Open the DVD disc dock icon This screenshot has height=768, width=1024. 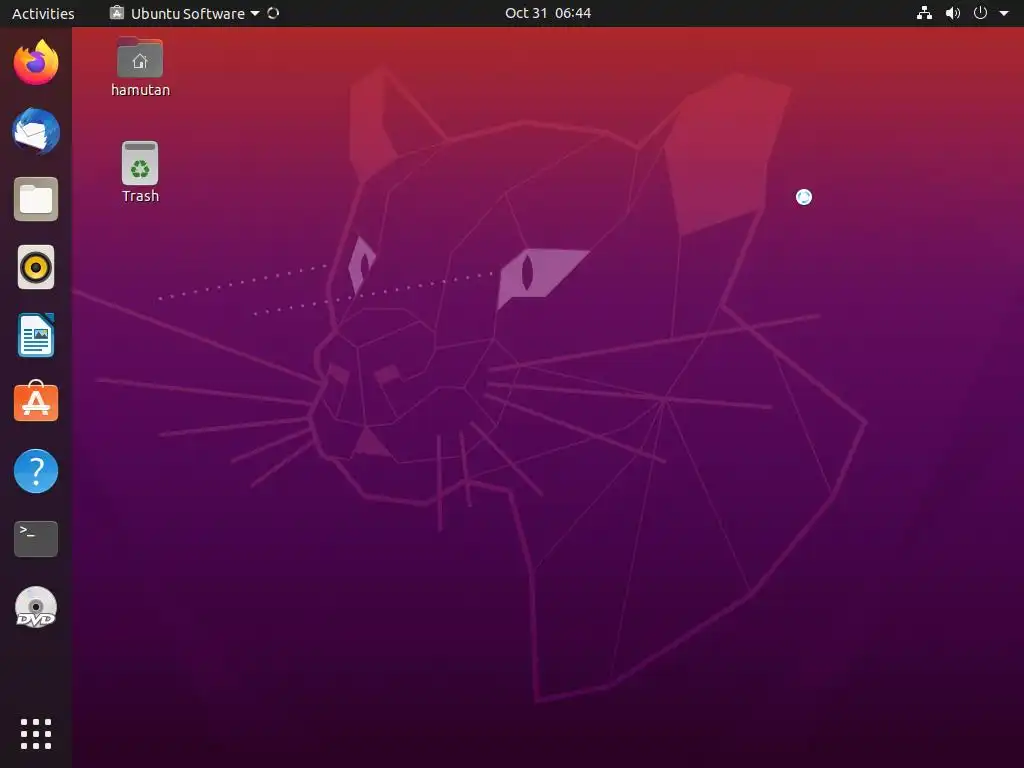click(36, 607)
